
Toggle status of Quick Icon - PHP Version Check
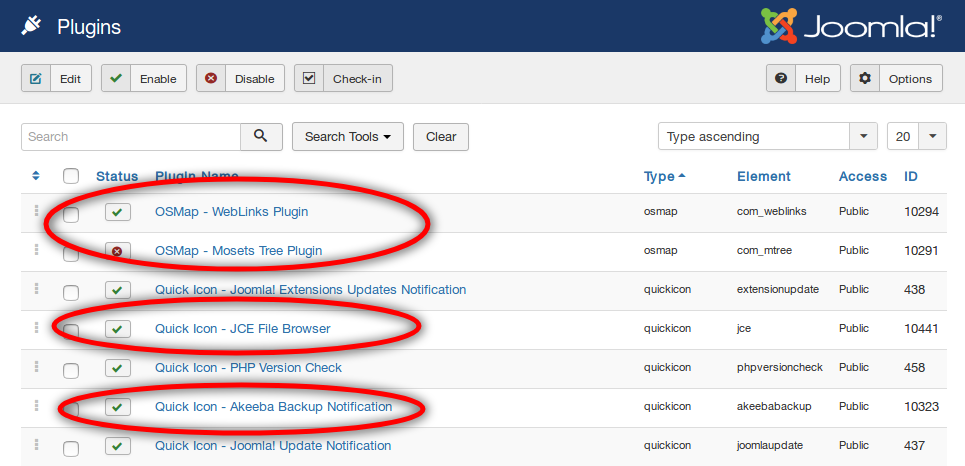click(x=118, y=368)
